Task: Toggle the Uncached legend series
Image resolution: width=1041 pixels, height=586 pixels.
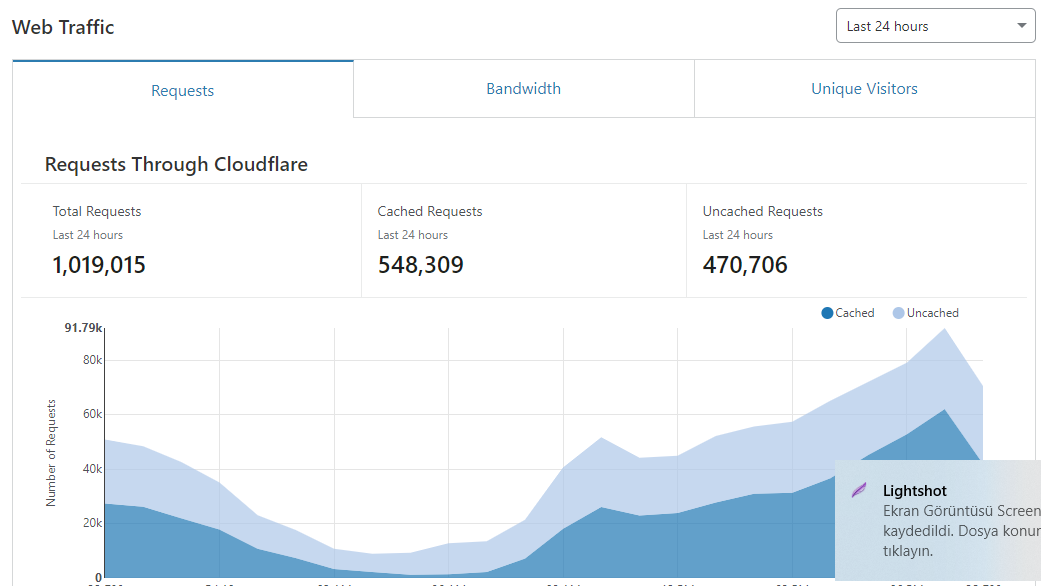Action: click(x=925, y=313)
